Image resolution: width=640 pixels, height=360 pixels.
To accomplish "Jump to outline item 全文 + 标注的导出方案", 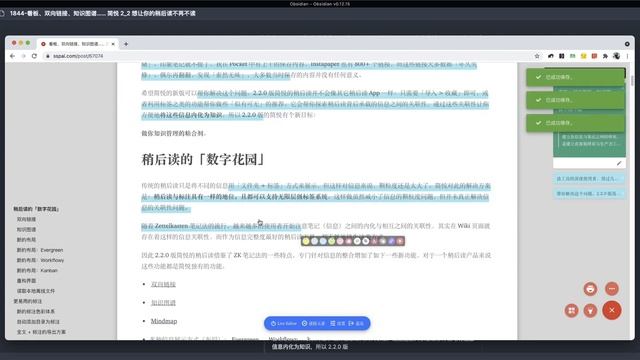I will [x=41, y=332].
